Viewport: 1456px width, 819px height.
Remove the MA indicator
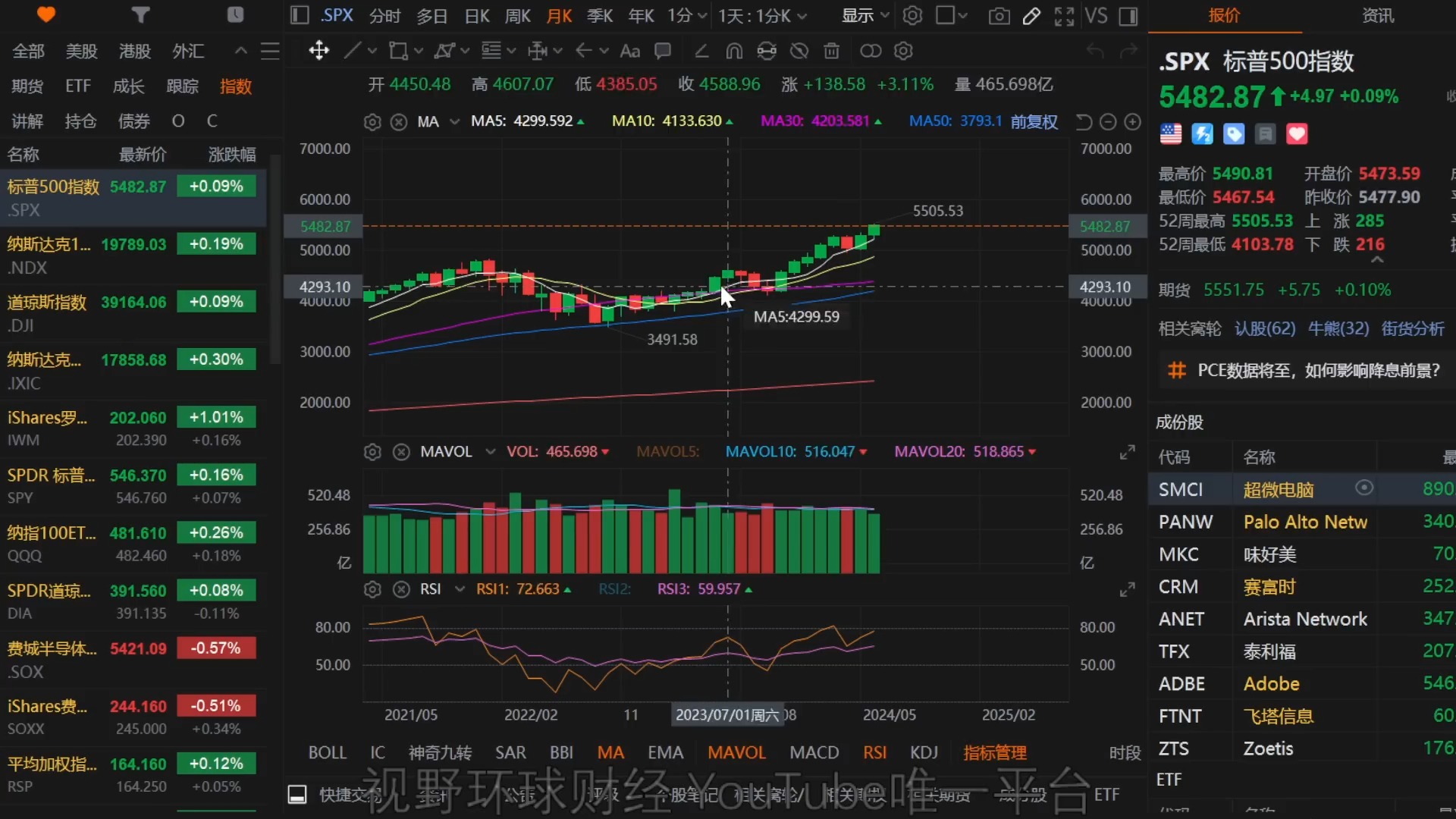tap(399, 121)
